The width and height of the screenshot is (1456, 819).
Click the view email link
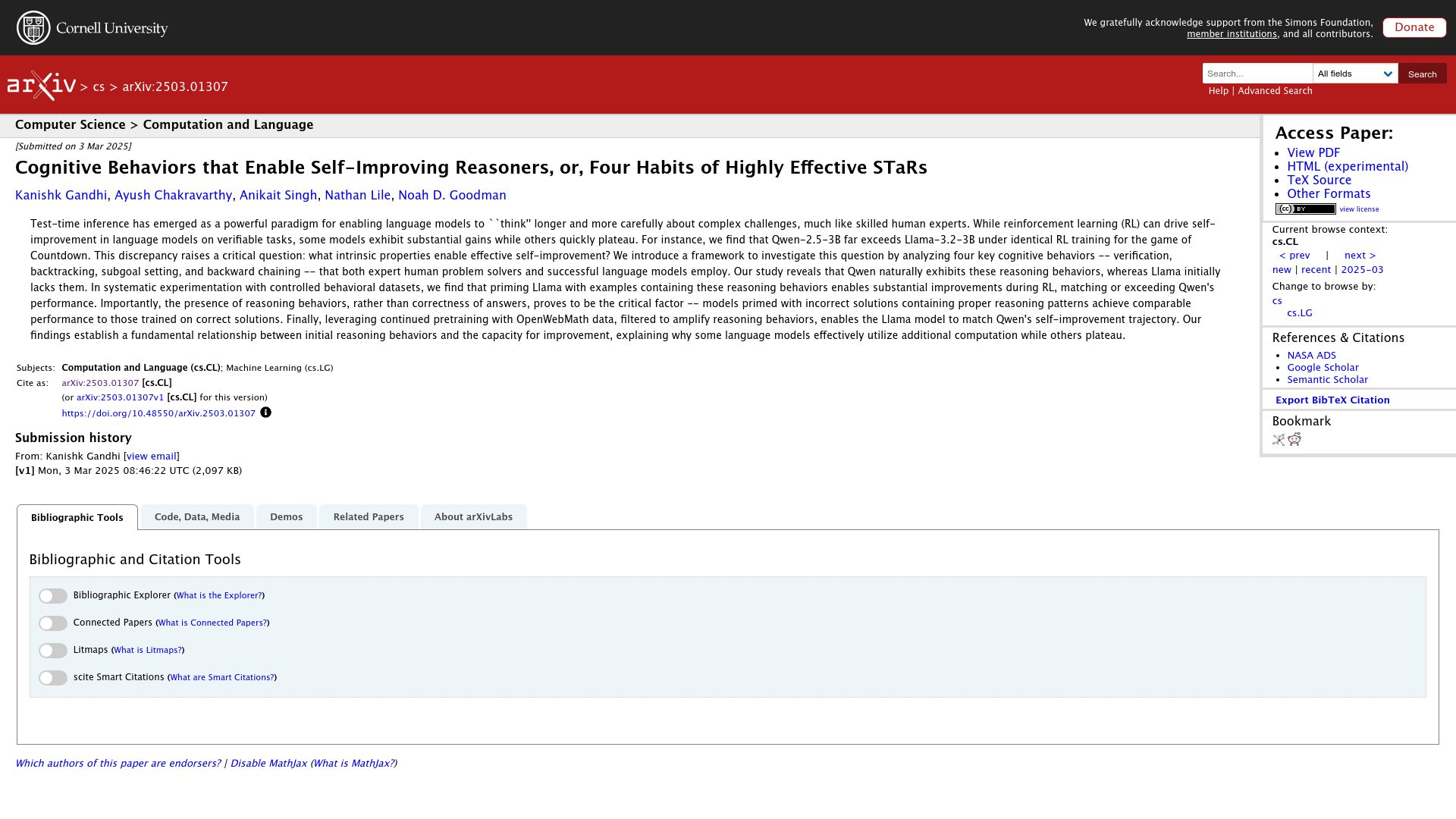(152, 457)
